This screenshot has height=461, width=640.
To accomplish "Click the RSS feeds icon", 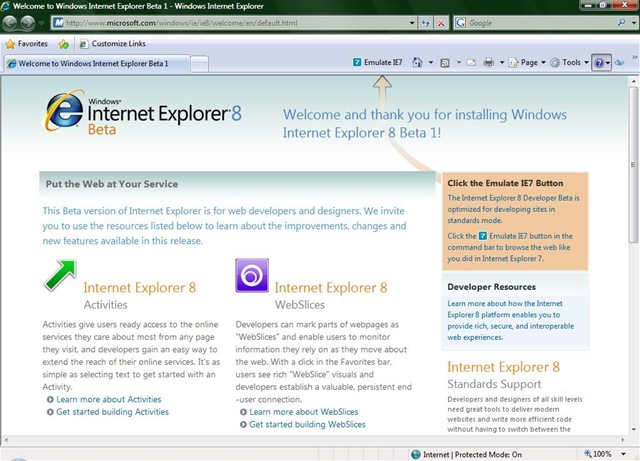I will [x=445, y=63].
